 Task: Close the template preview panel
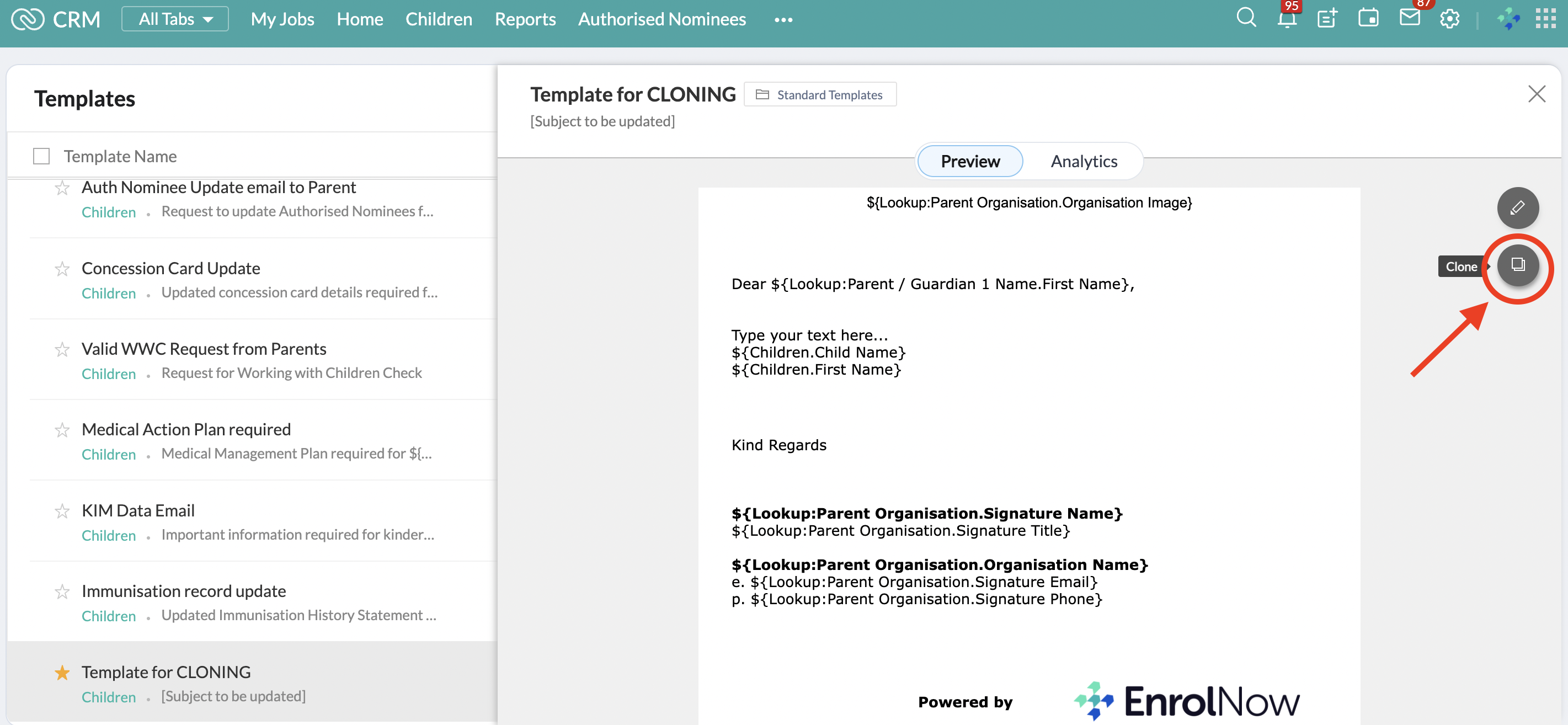point(1537,94)
